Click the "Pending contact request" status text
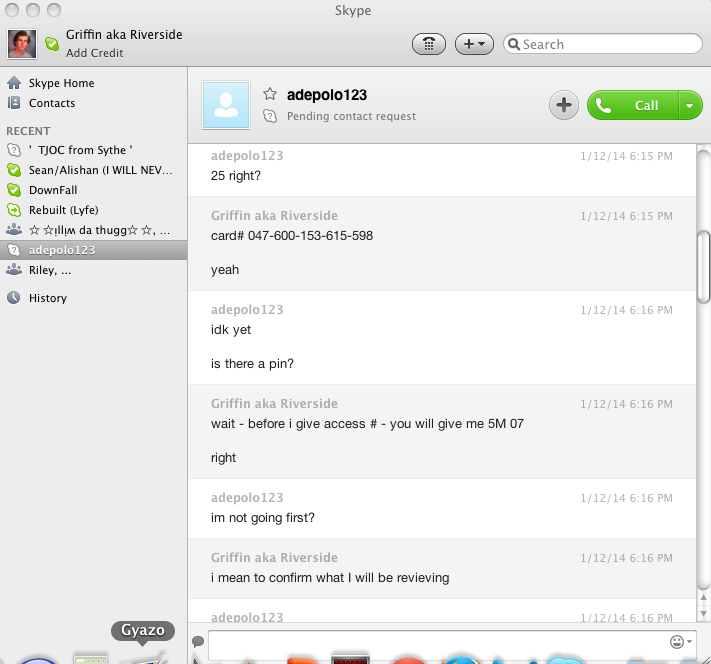This screenshot has width=711, height=664. [351, 116]
